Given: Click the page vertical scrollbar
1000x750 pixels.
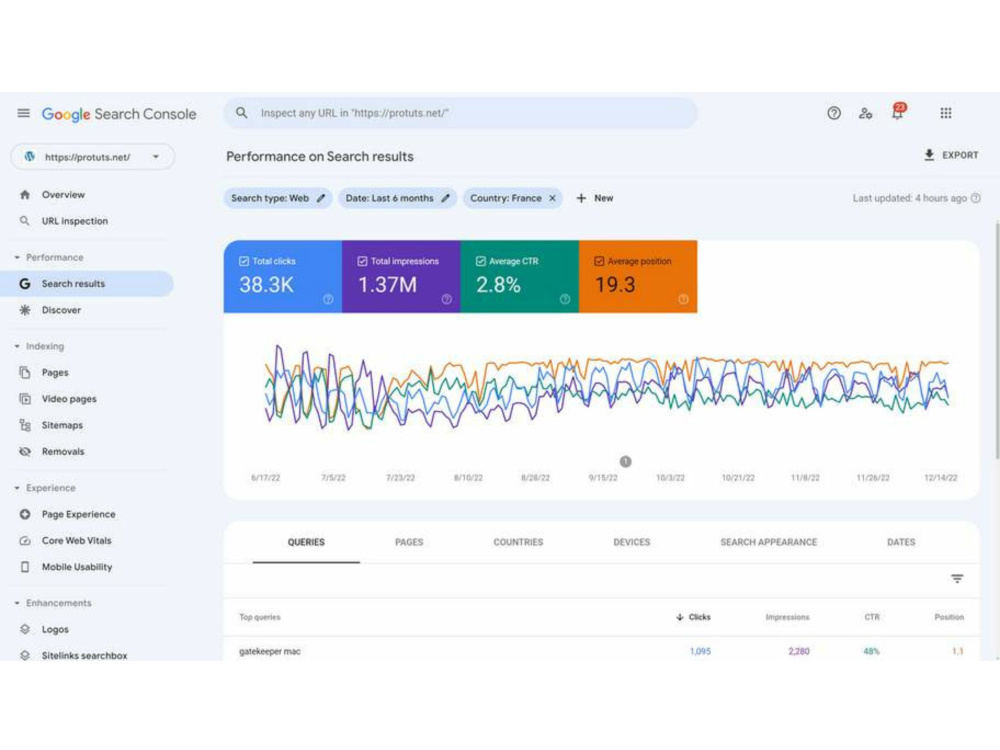Looking at the screenshot, I should point(997,340).
